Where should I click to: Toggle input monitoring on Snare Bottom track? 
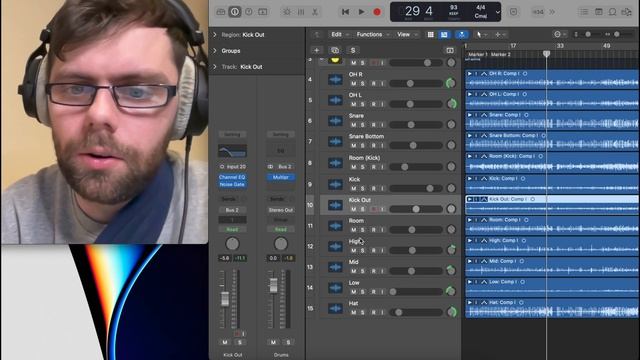point(382,145)
